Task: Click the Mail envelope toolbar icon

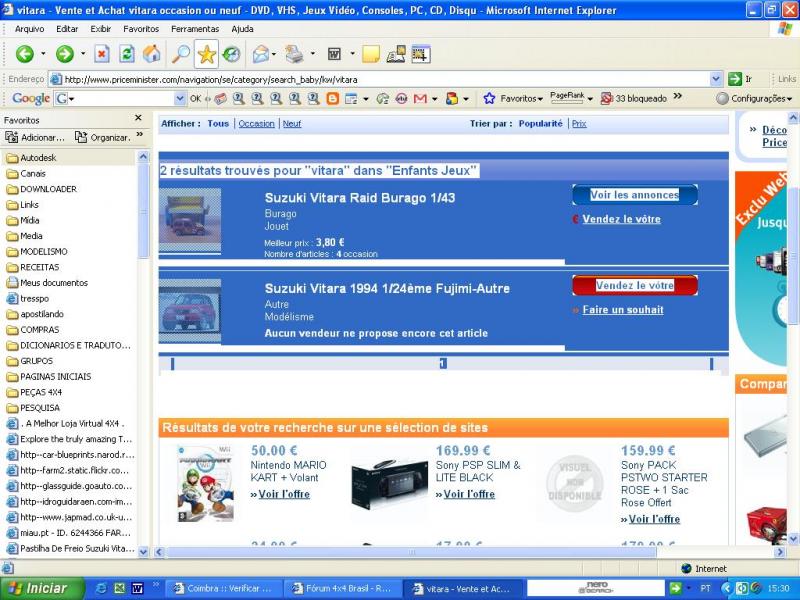Action: click(260, 54)
